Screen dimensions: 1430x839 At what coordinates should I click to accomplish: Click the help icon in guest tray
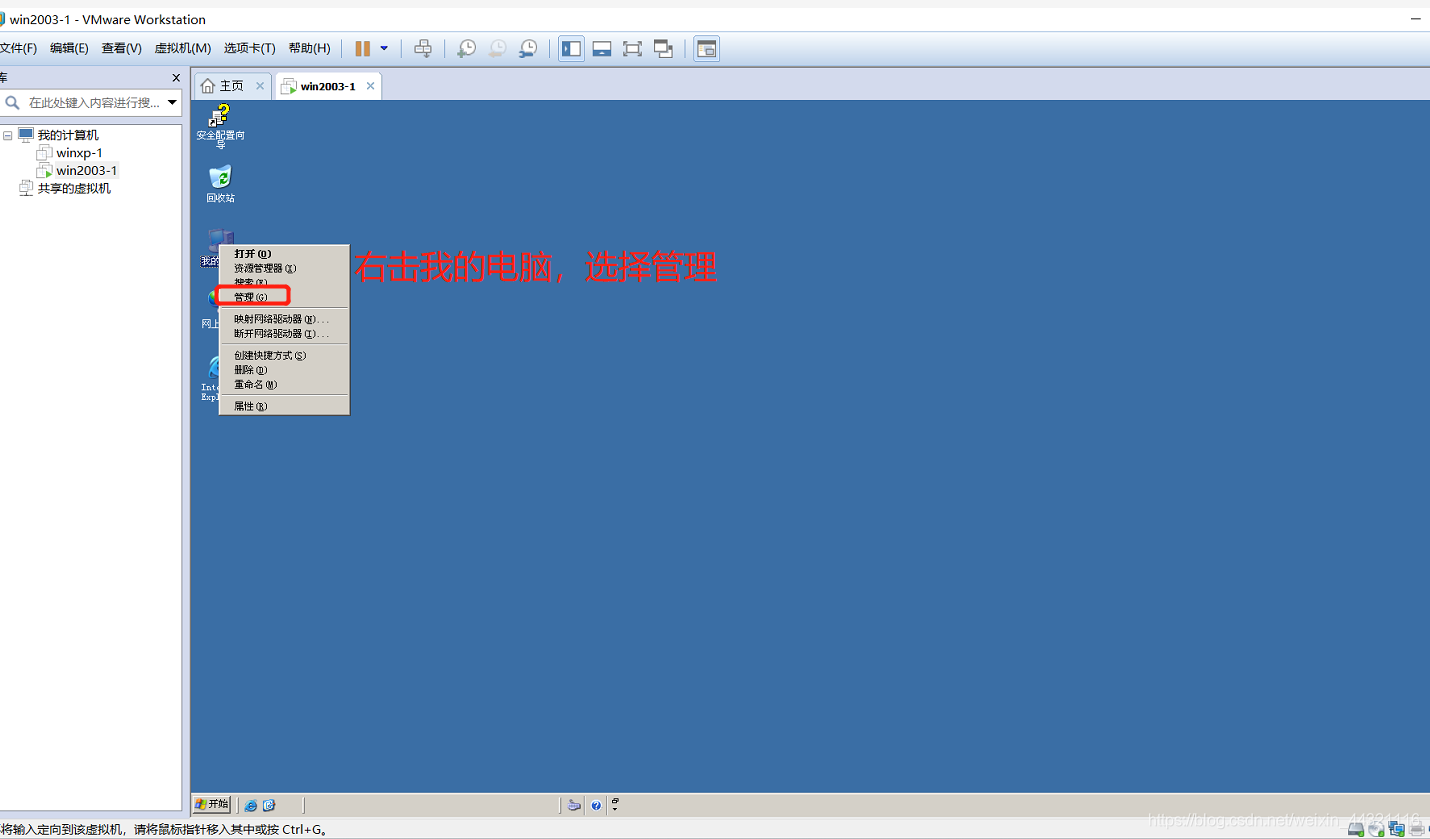(x=596, y=805)
